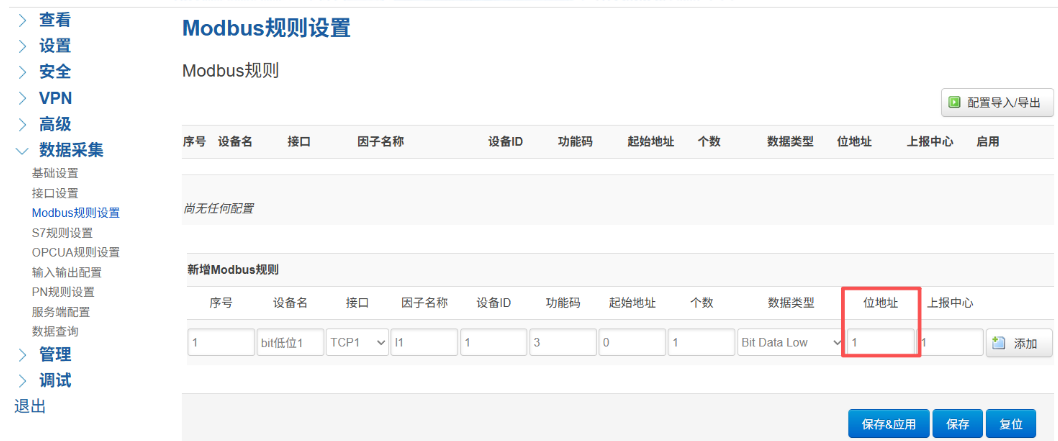Click the 起始地址 input field
Screen dimensions: 1058x441
(632, 343)
